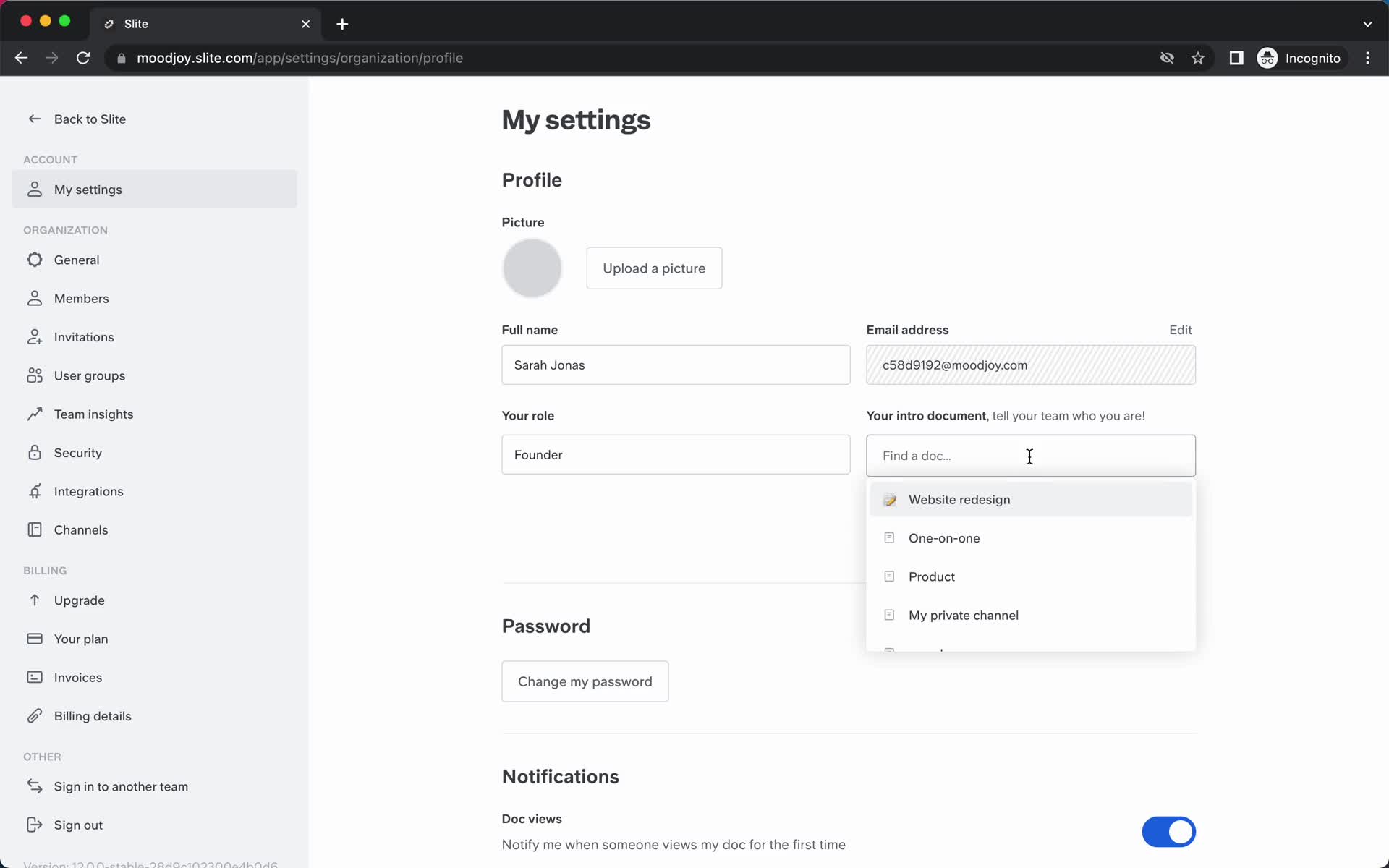Navigate to Security settings
The image size is (1389, 868).
tap(154, 452)
